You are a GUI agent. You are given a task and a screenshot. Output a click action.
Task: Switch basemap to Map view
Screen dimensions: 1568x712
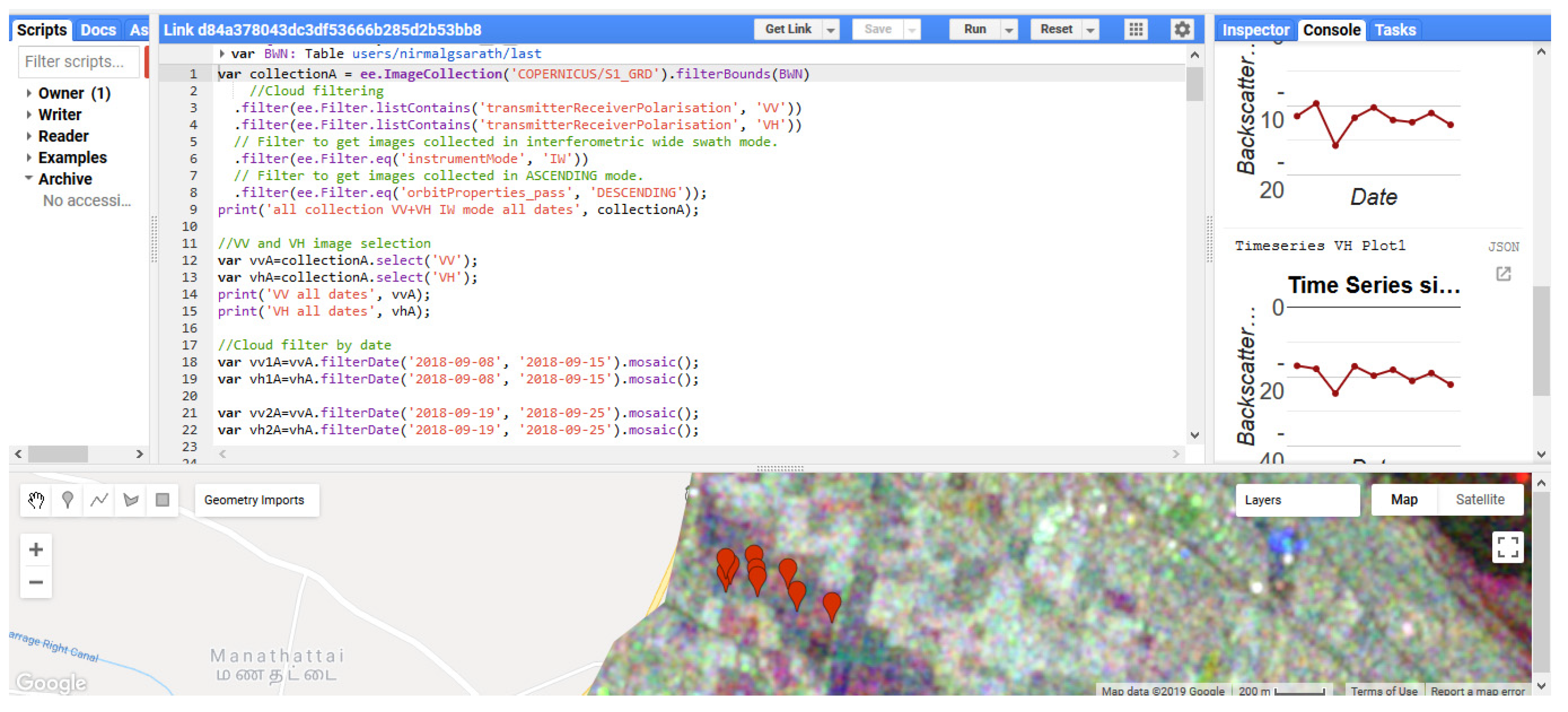tap(1403, 499)
